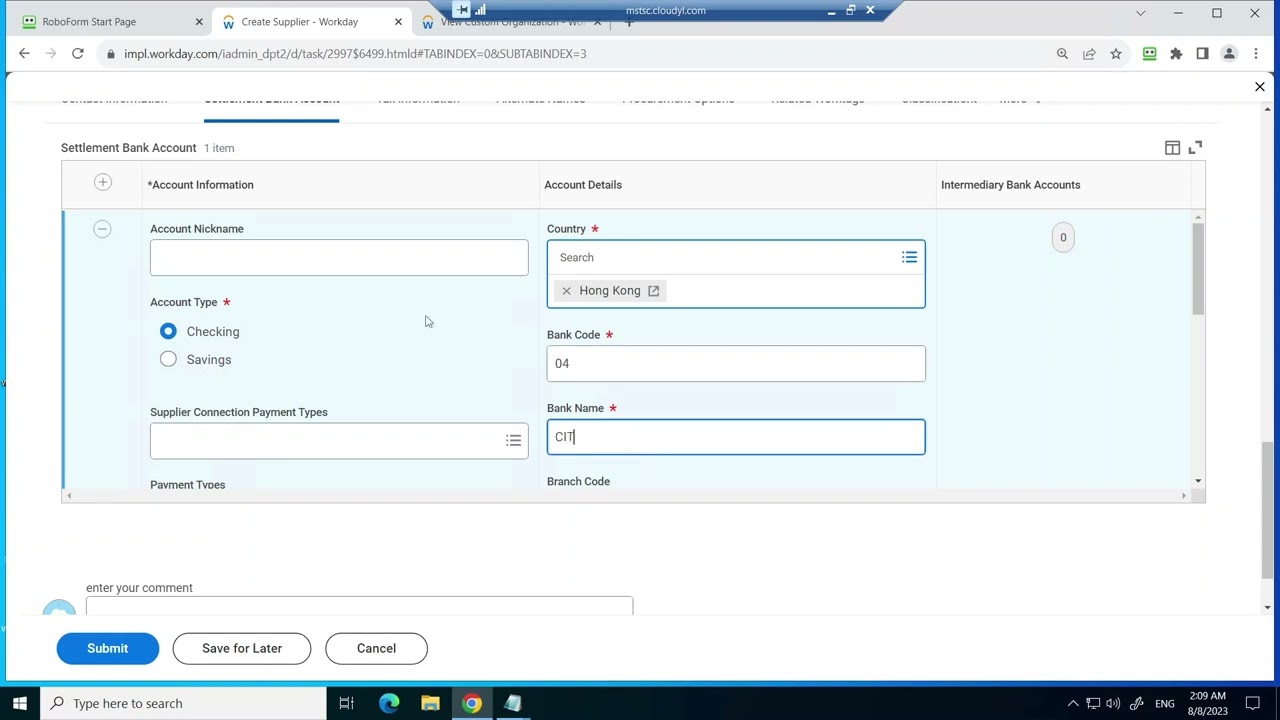1280x720 pixels.
Task: Click the grid scroll-down arrow
Action: pos(1198,482)
